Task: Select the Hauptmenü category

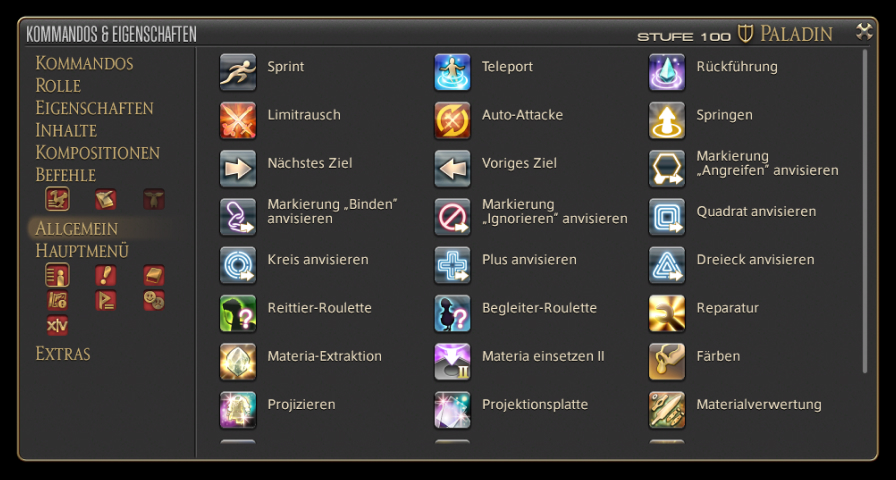Action: point(82,251)
